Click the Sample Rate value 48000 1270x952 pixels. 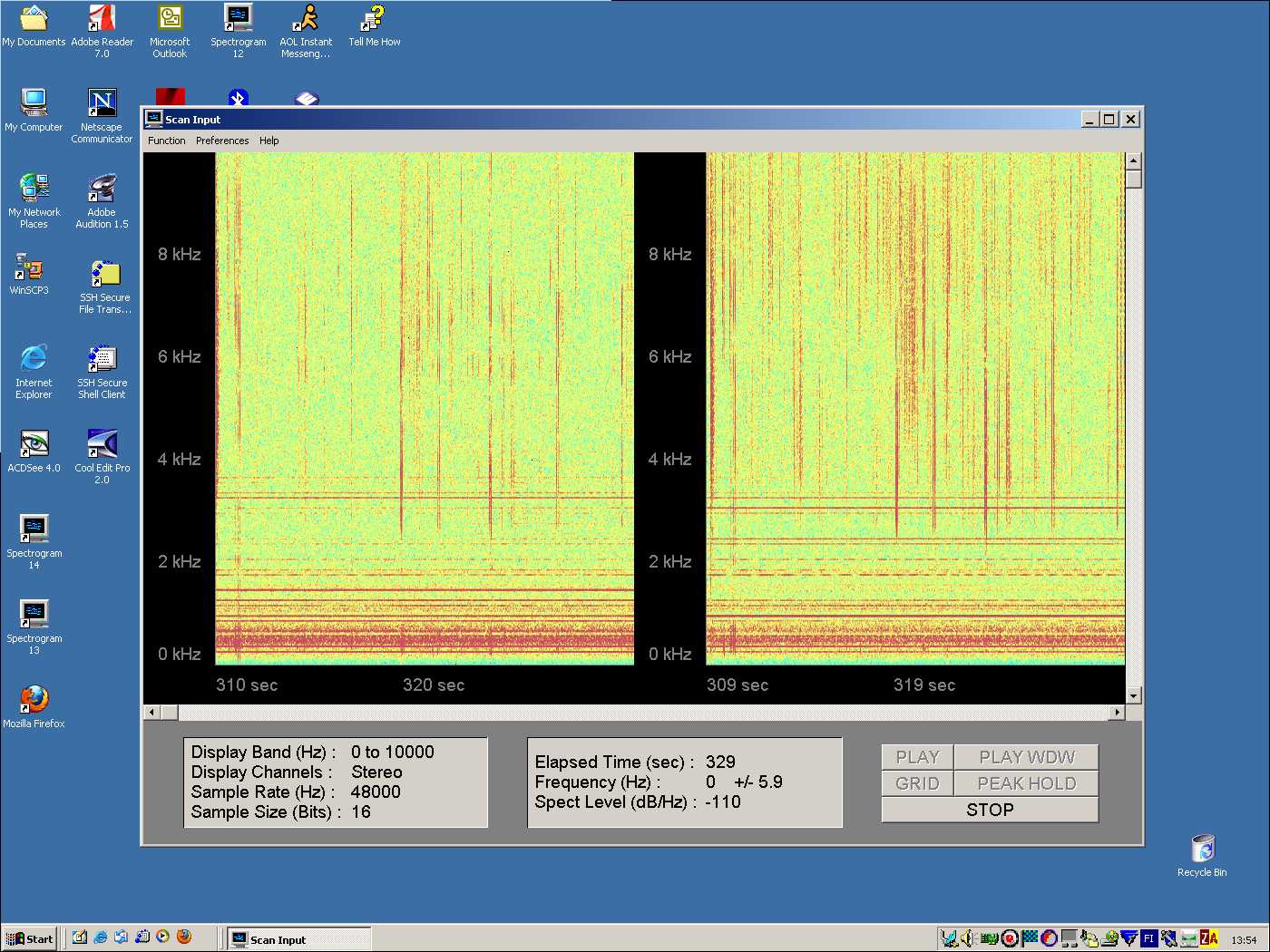point(376,792)
